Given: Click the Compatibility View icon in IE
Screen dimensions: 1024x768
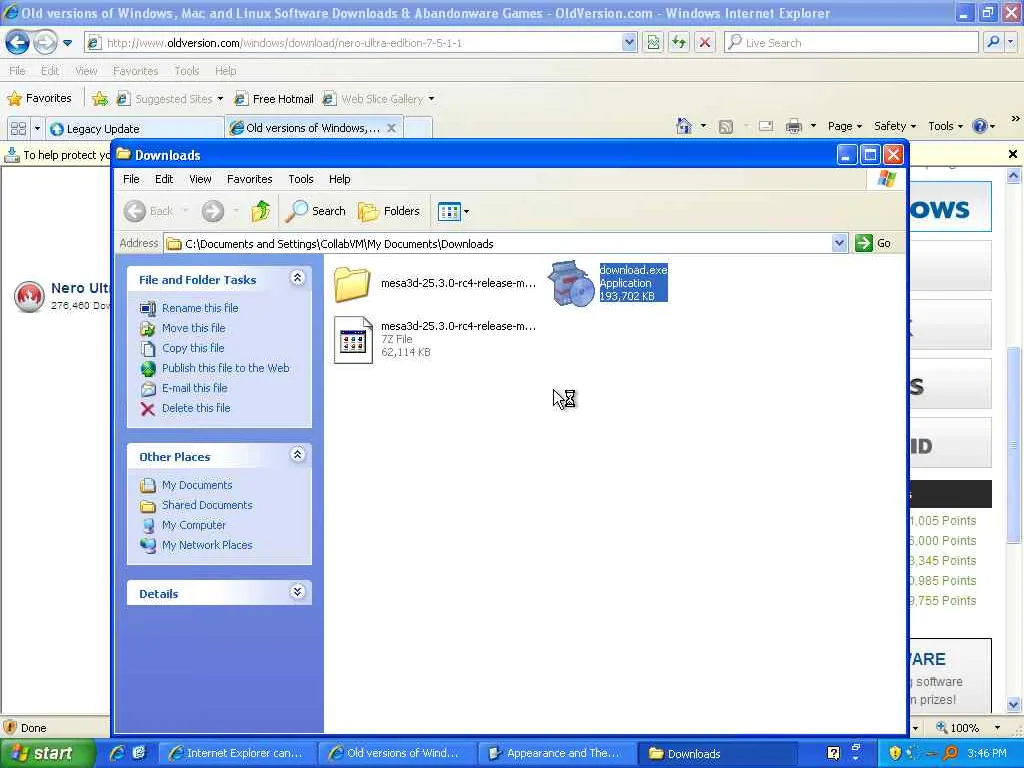Looking at the screenshot, I should pyautogui.click(x=653, y=43).
